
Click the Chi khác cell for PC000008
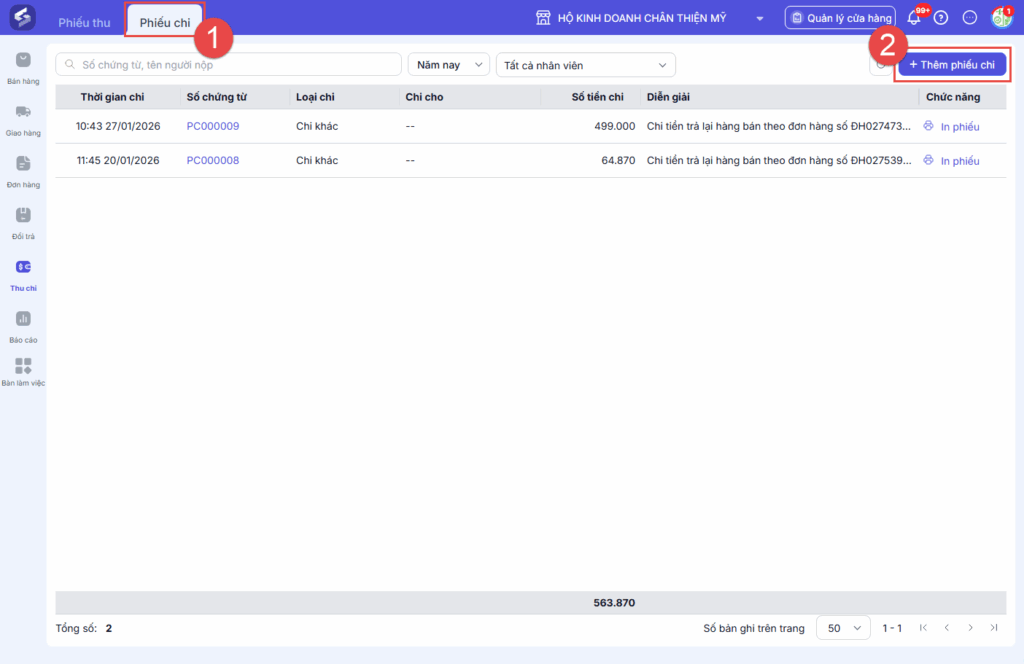(317, 160)
